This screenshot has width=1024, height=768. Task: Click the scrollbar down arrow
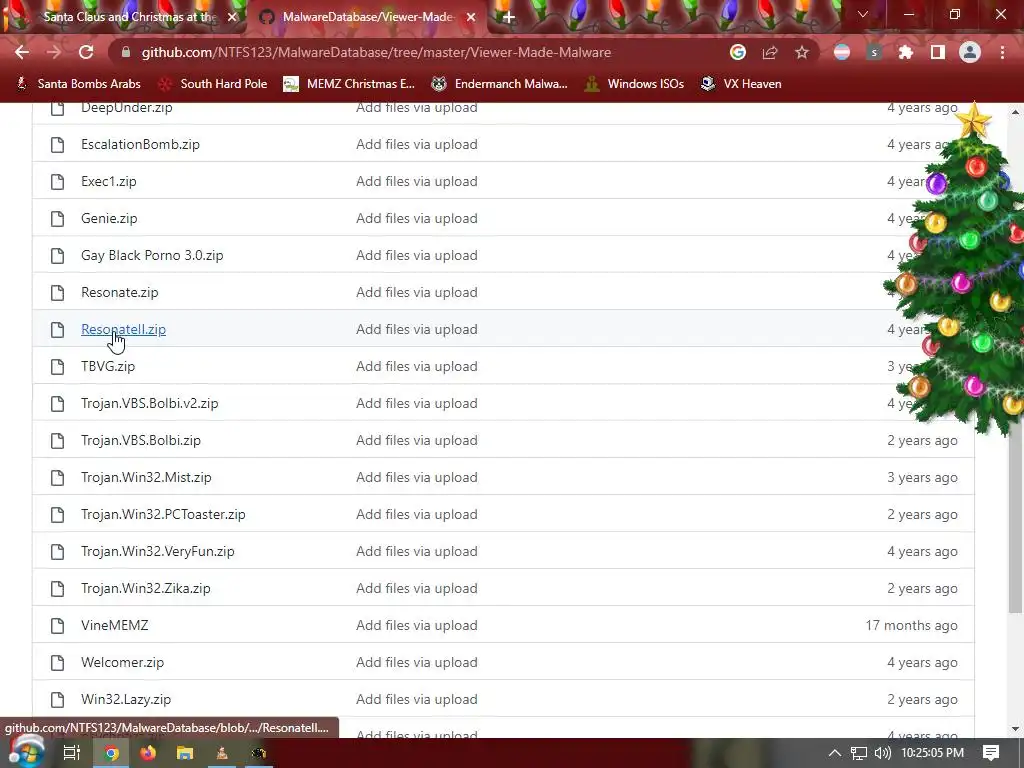pos(1015,729)
